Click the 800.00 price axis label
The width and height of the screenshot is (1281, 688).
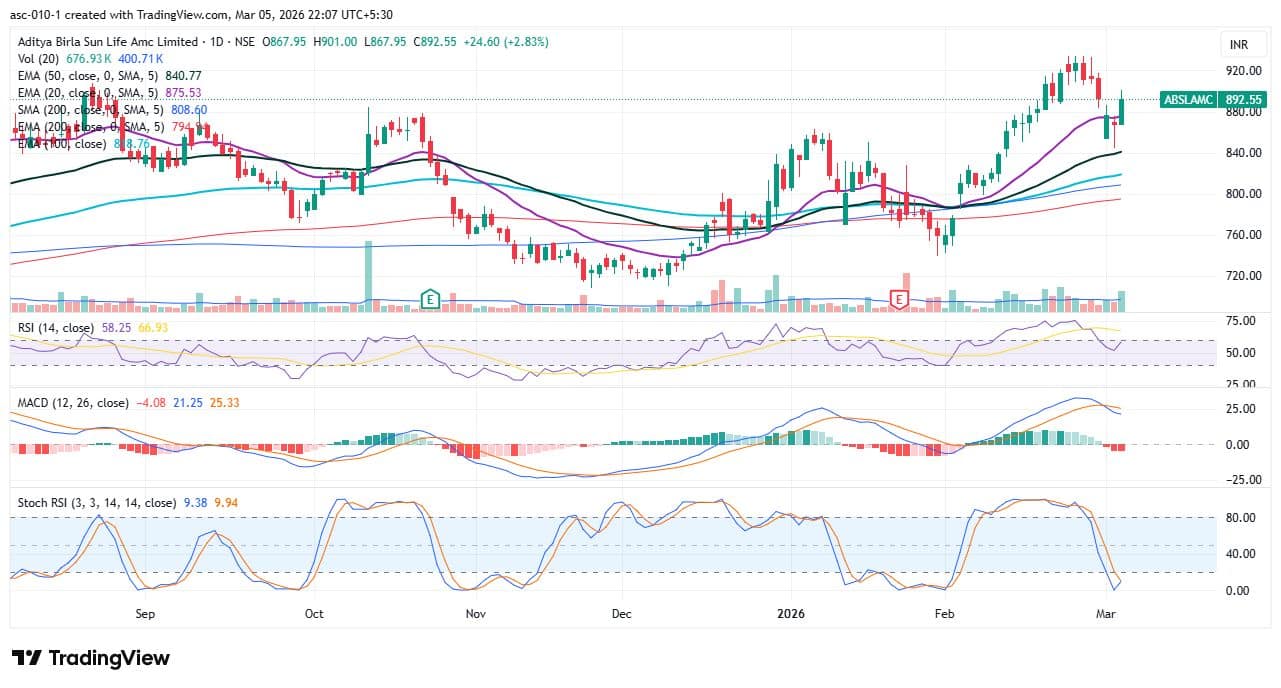1244,194
